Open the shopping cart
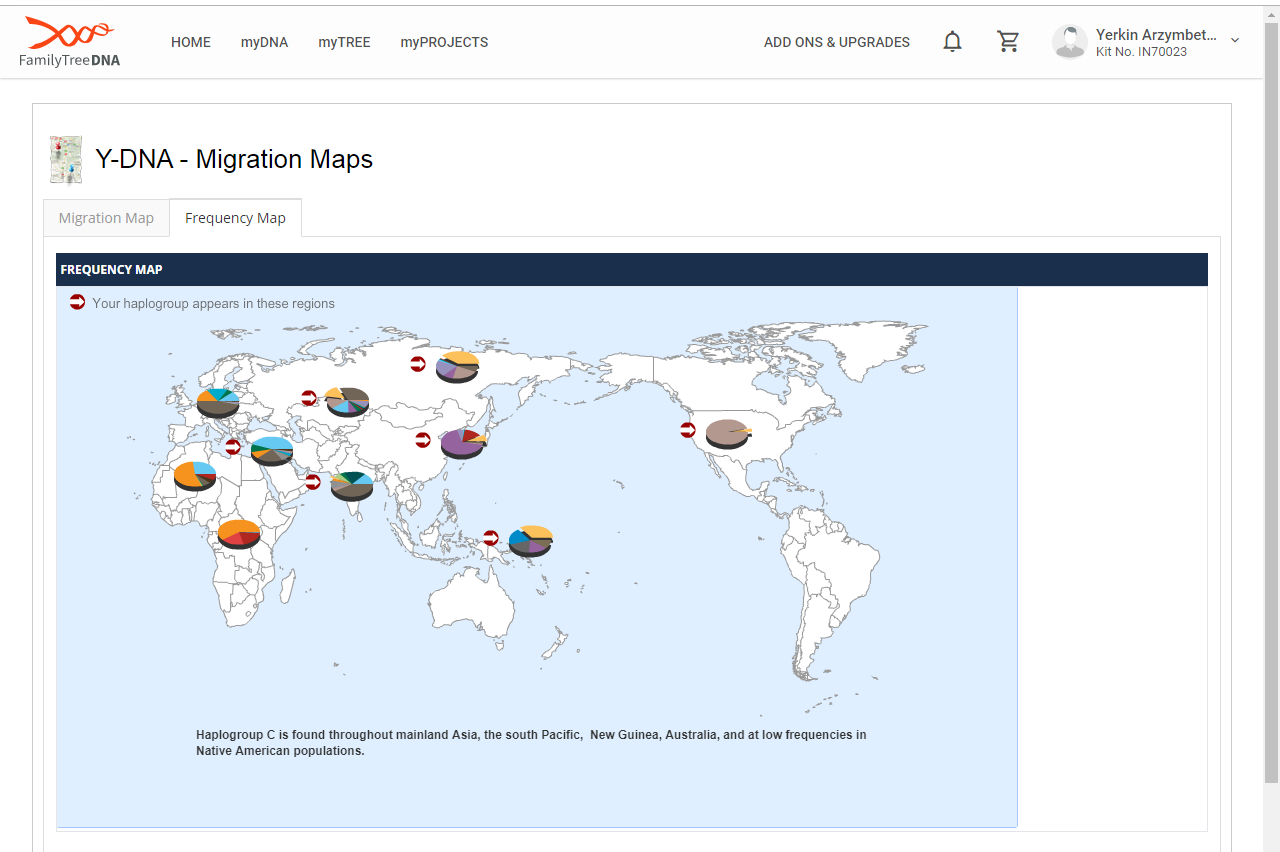1280x852 pixels. coord(1008,42)
